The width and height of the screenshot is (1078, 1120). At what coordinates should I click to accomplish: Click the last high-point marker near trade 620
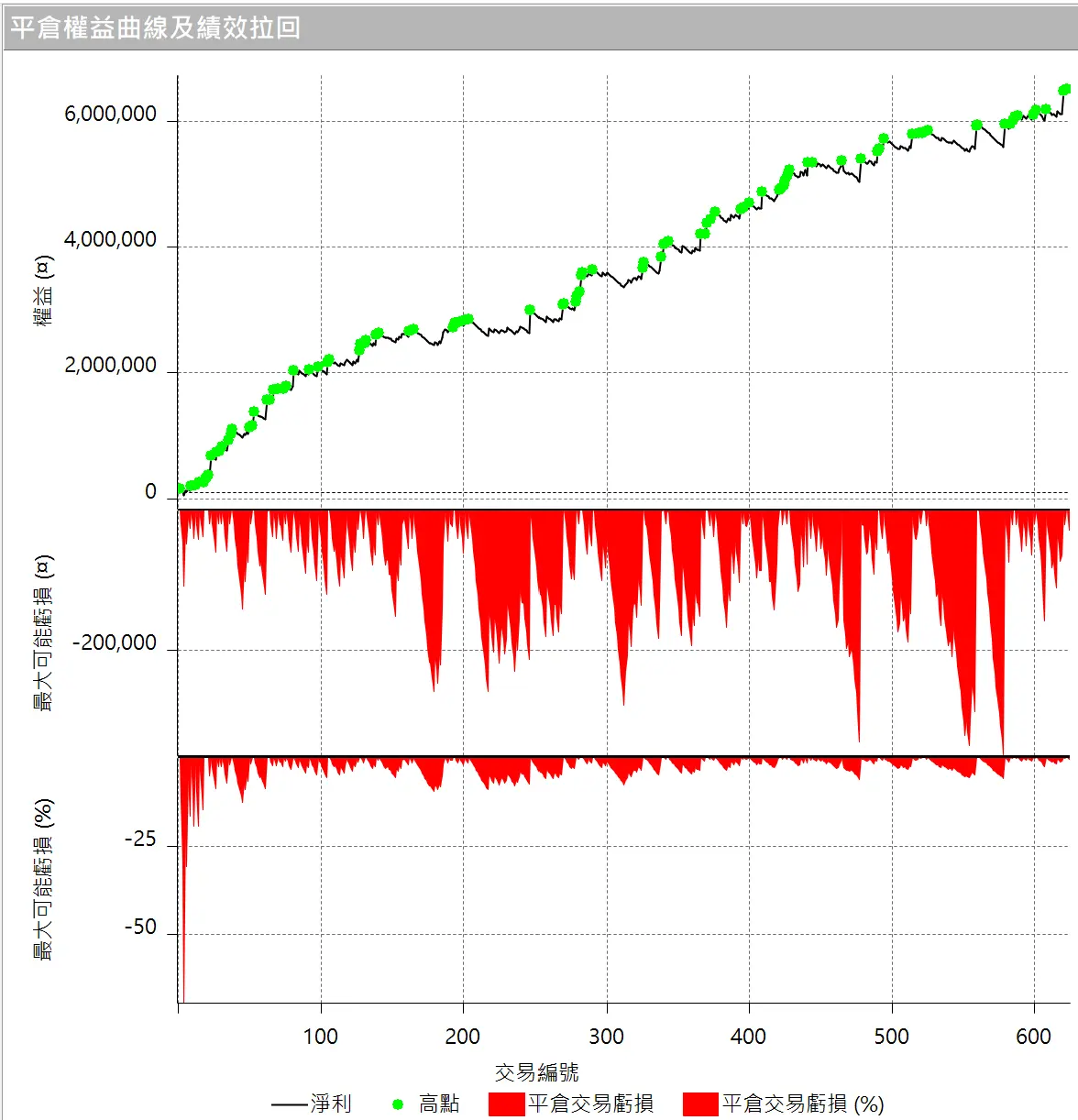click(1065, 89)
